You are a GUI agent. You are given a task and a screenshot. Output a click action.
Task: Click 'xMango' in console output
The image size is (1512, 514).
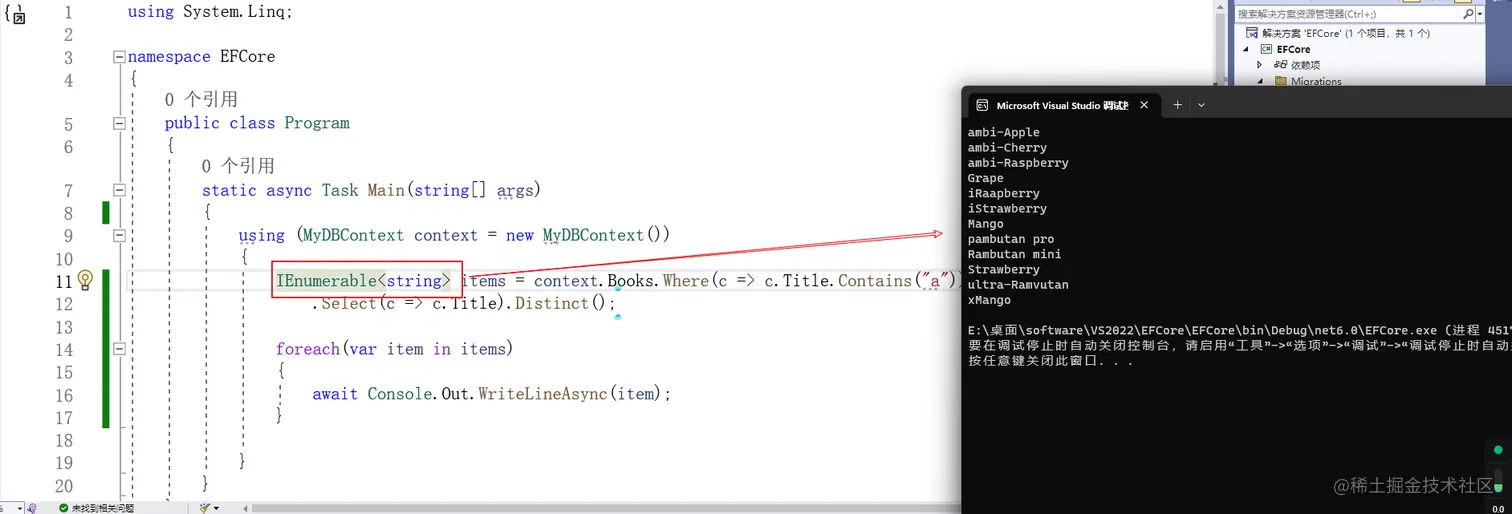tap(990, 300)
